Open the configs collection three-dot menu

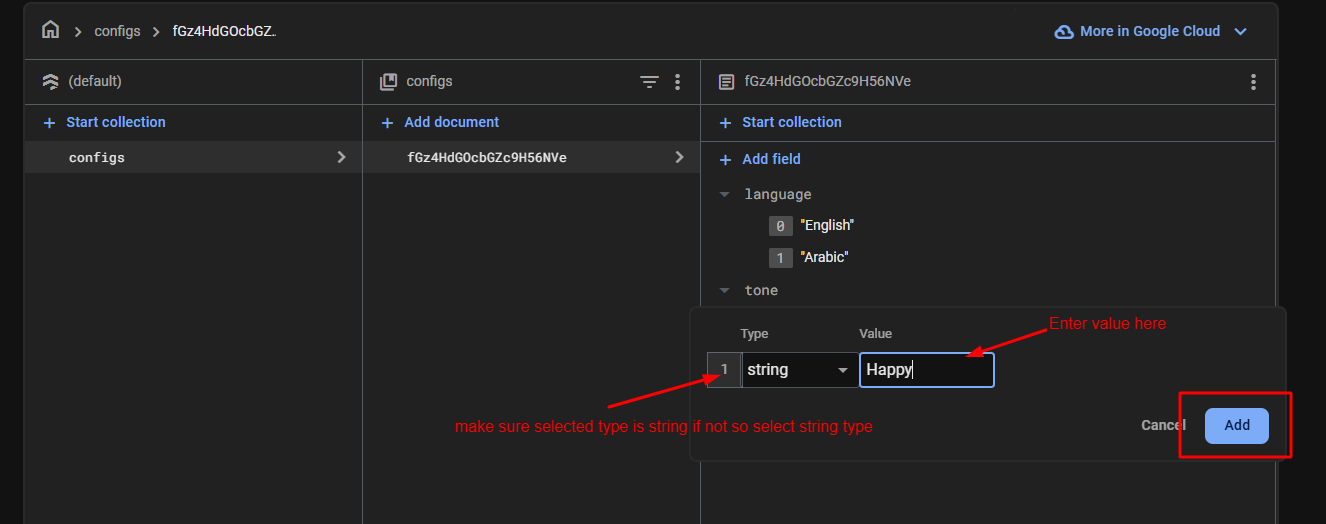coord(678,82)
